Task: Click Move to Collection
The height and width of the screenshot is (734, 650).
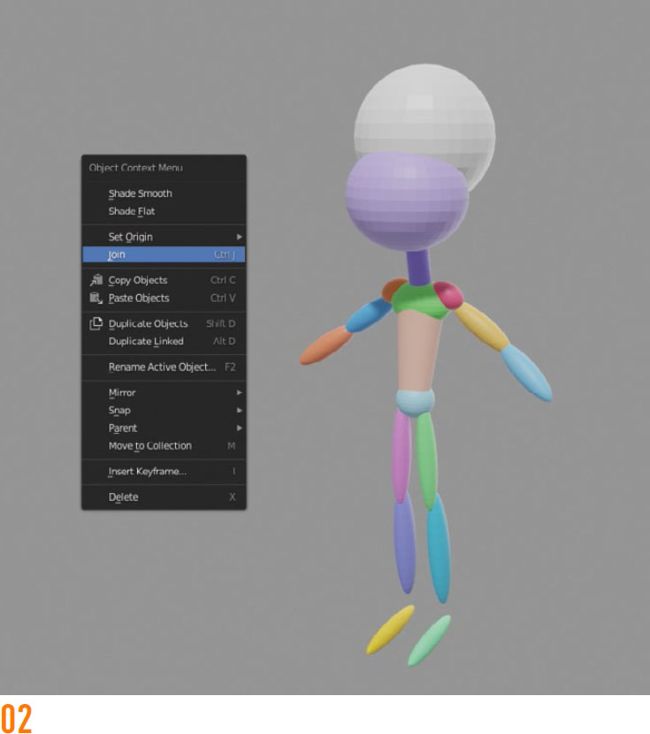Action: pos(150,445)
